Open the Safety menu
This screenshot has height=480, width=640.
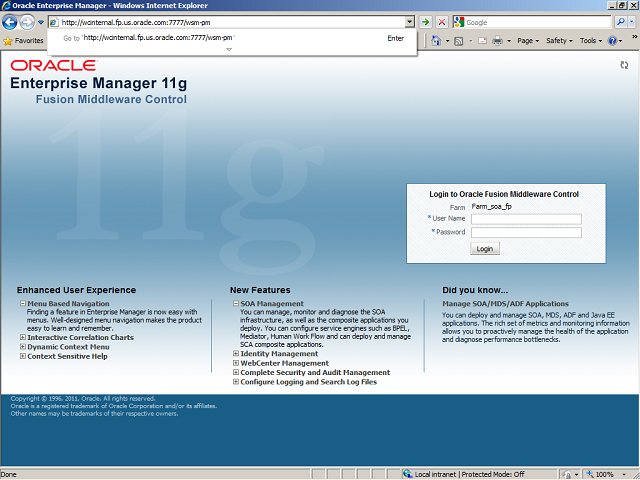559,40
